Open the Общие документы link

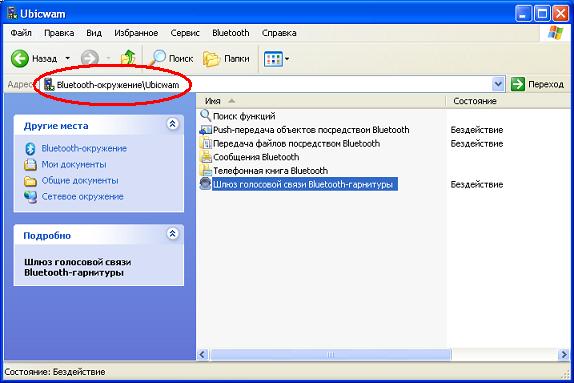pos(80,181)
